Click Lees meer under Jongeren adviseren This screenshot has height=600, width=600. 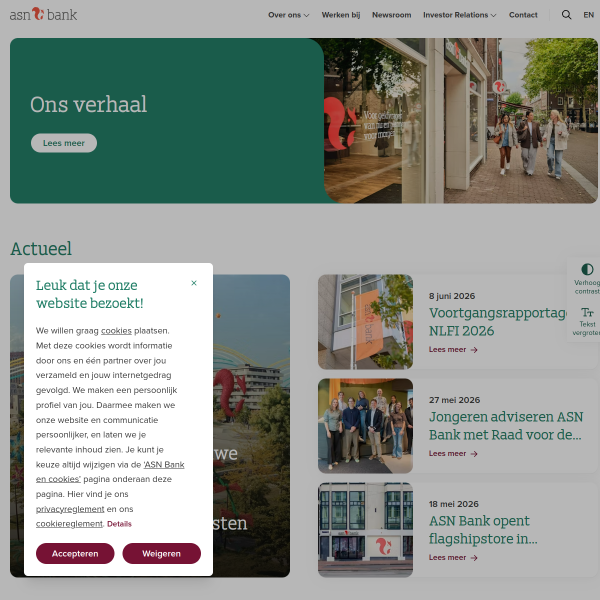[453, 453]
